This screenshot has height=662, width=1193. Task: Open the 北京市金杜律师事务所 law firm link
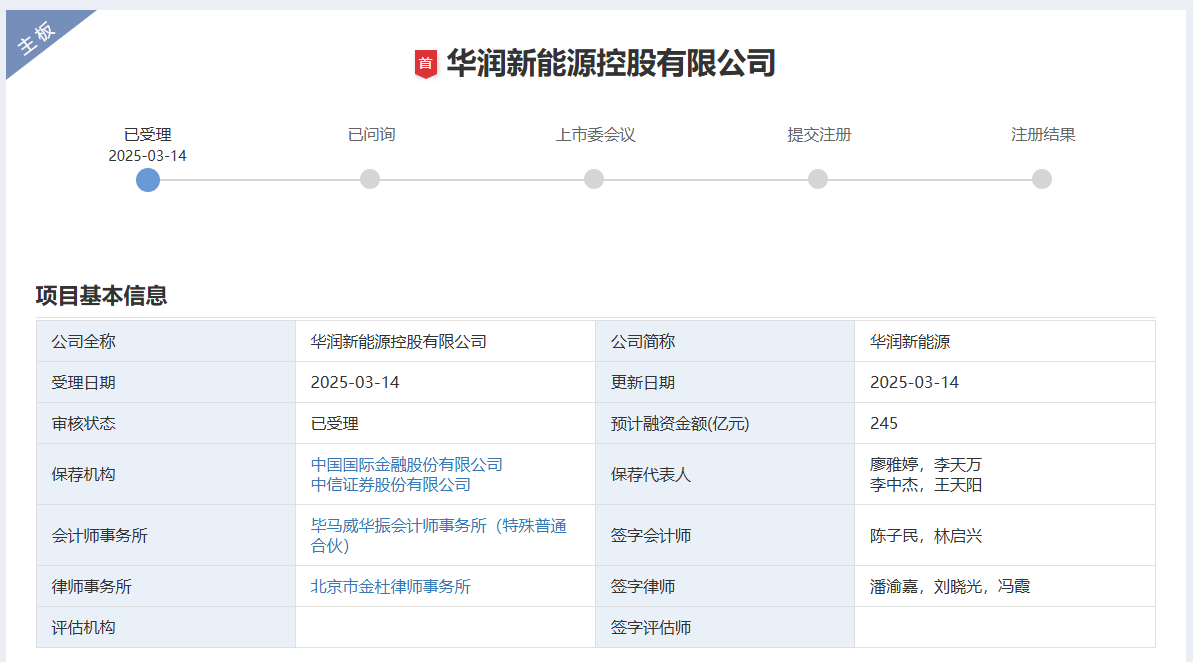(390, 587)
